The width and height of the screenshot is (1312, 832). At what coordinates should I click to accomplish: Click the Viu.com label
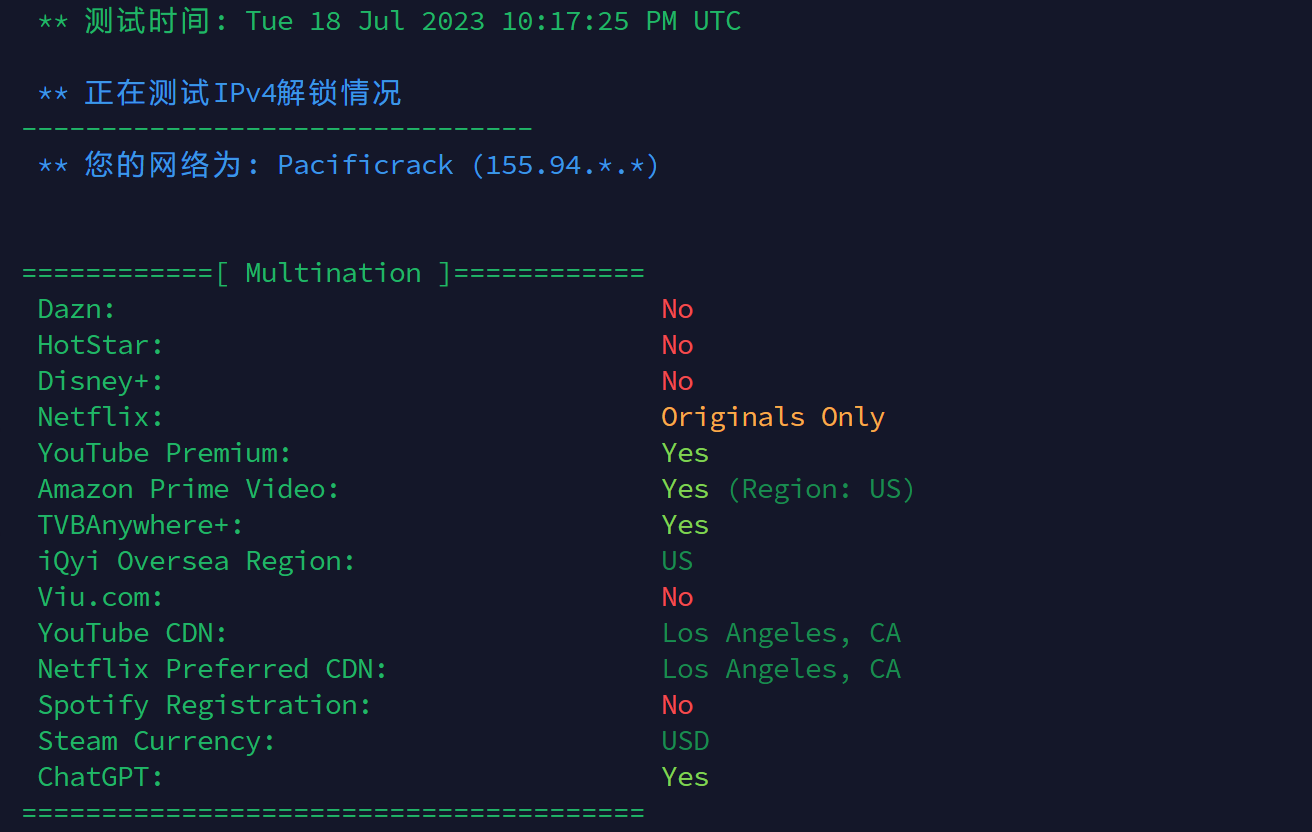click(100, 597)
